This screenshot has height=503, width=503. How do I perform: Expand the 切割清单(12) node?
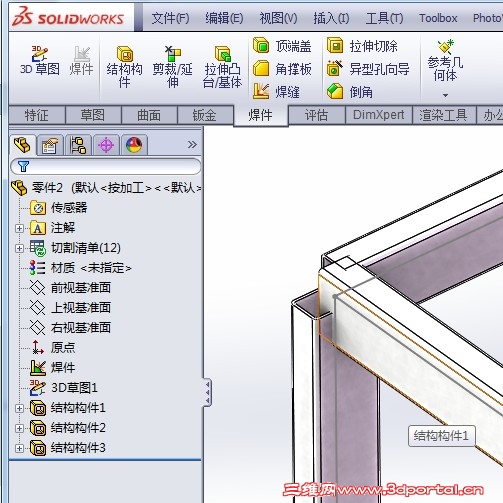pyautogui.click(x=19, y=248)
